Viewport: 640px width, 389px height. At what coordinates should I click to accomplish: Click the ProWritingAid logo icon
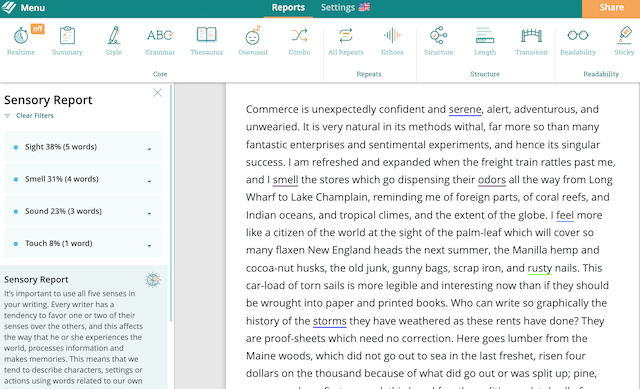point(9,7)
